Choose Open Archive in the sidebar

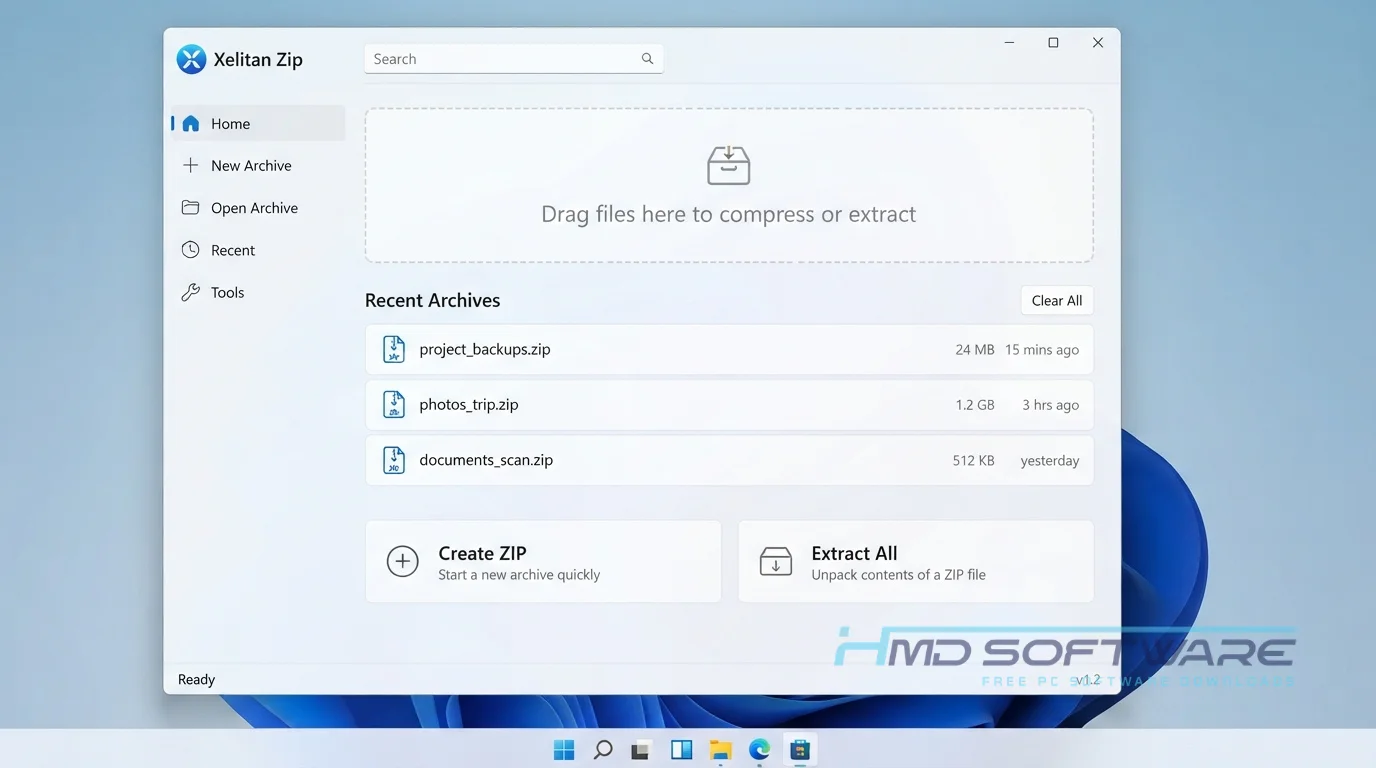click(x=258, y=208)
